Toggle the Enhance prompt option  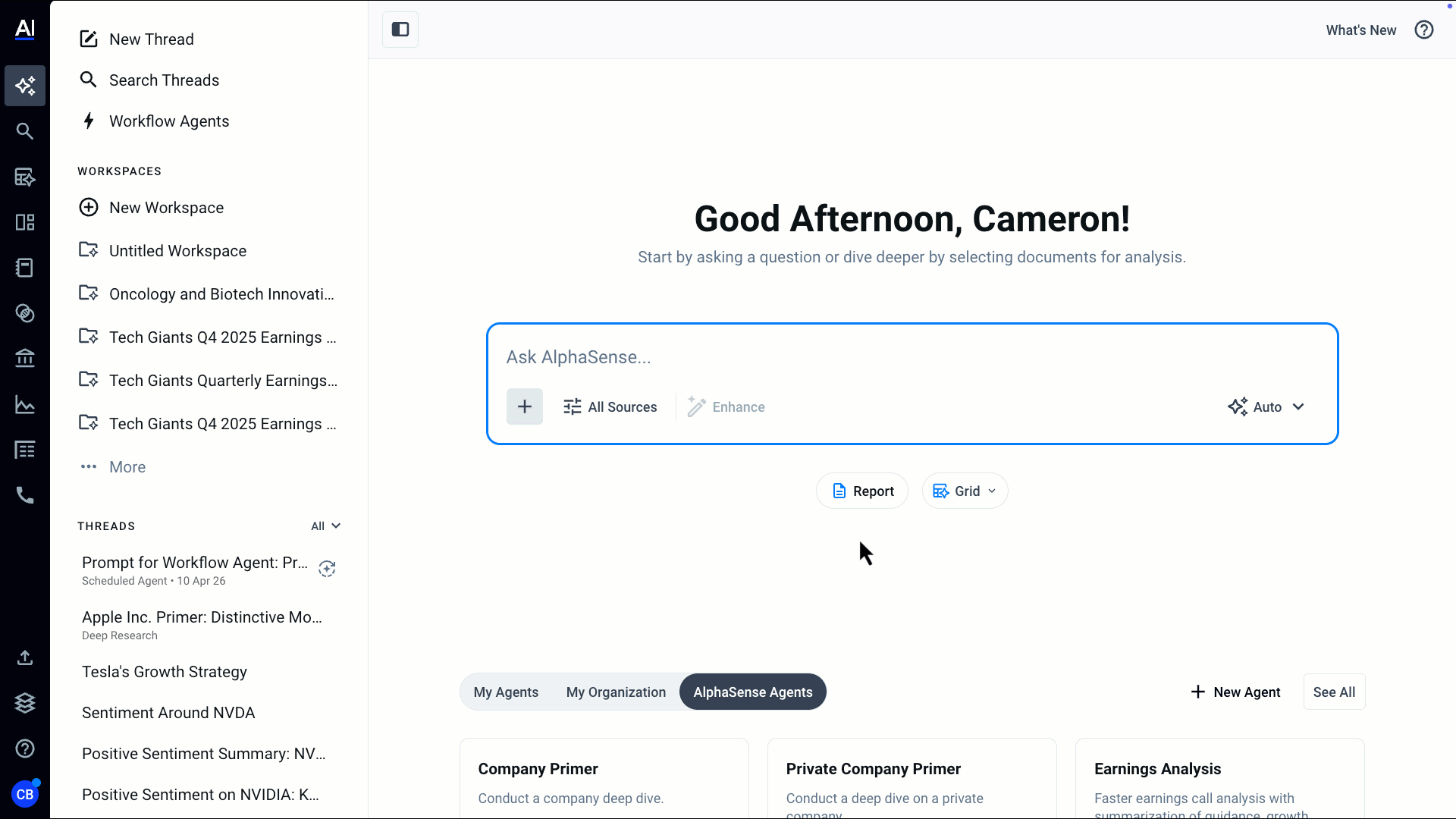726,407
